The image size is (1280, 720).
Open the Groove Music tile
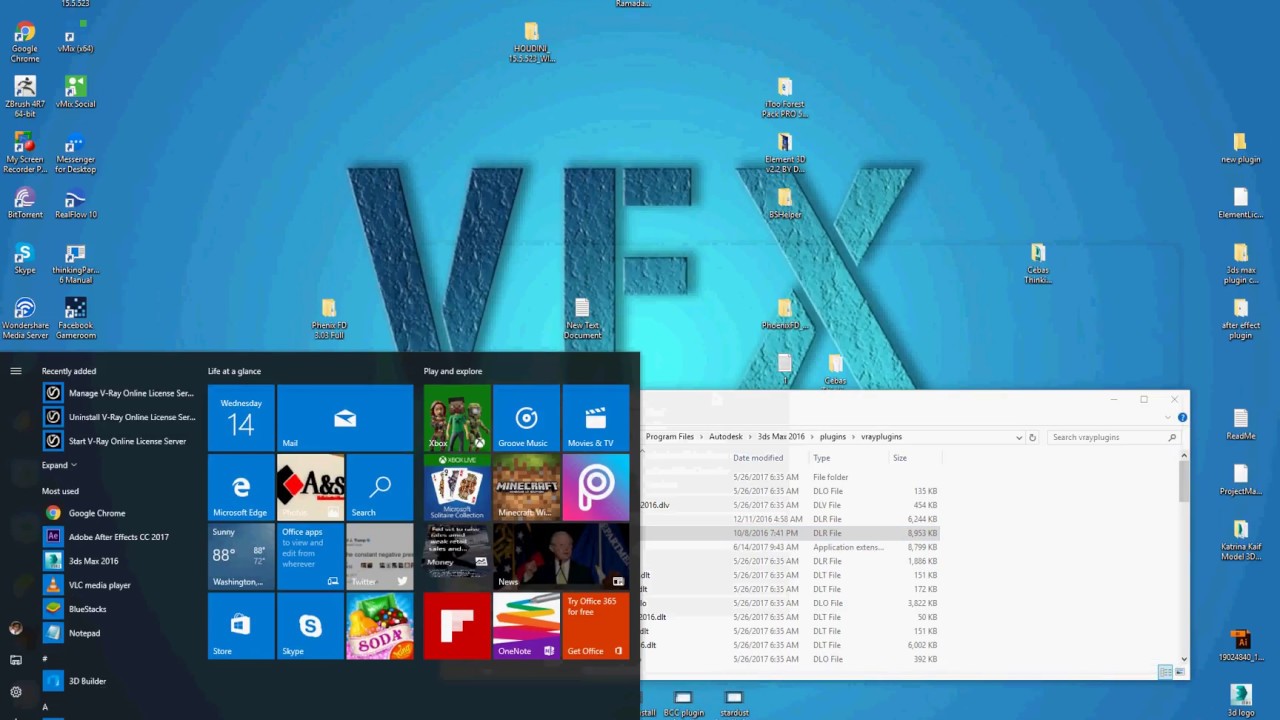(526, 417)
